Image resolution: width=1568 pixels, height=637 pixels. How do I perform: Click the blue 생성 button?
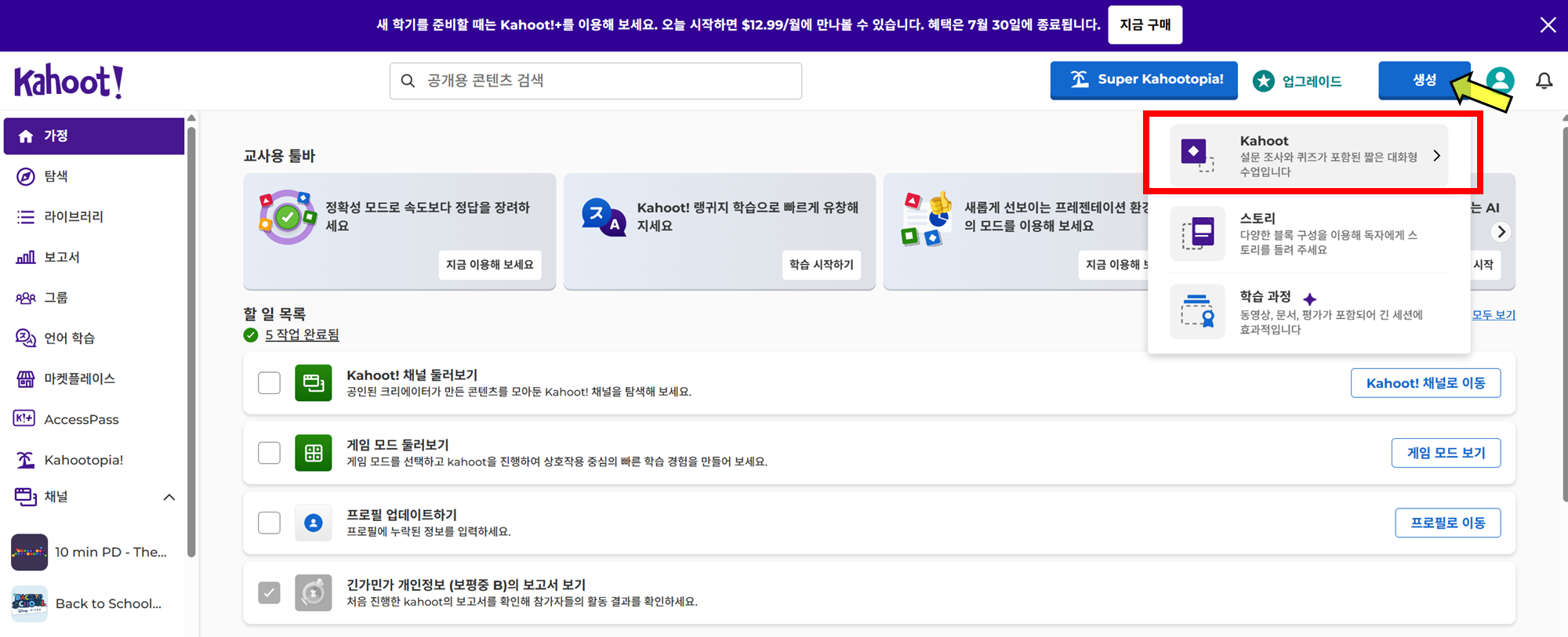coord(1424,80)
